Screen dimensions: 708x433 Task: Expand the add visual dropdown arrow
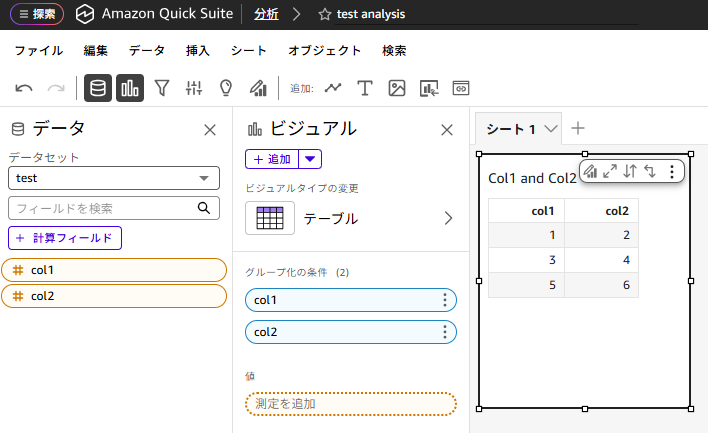pos(310,158)
